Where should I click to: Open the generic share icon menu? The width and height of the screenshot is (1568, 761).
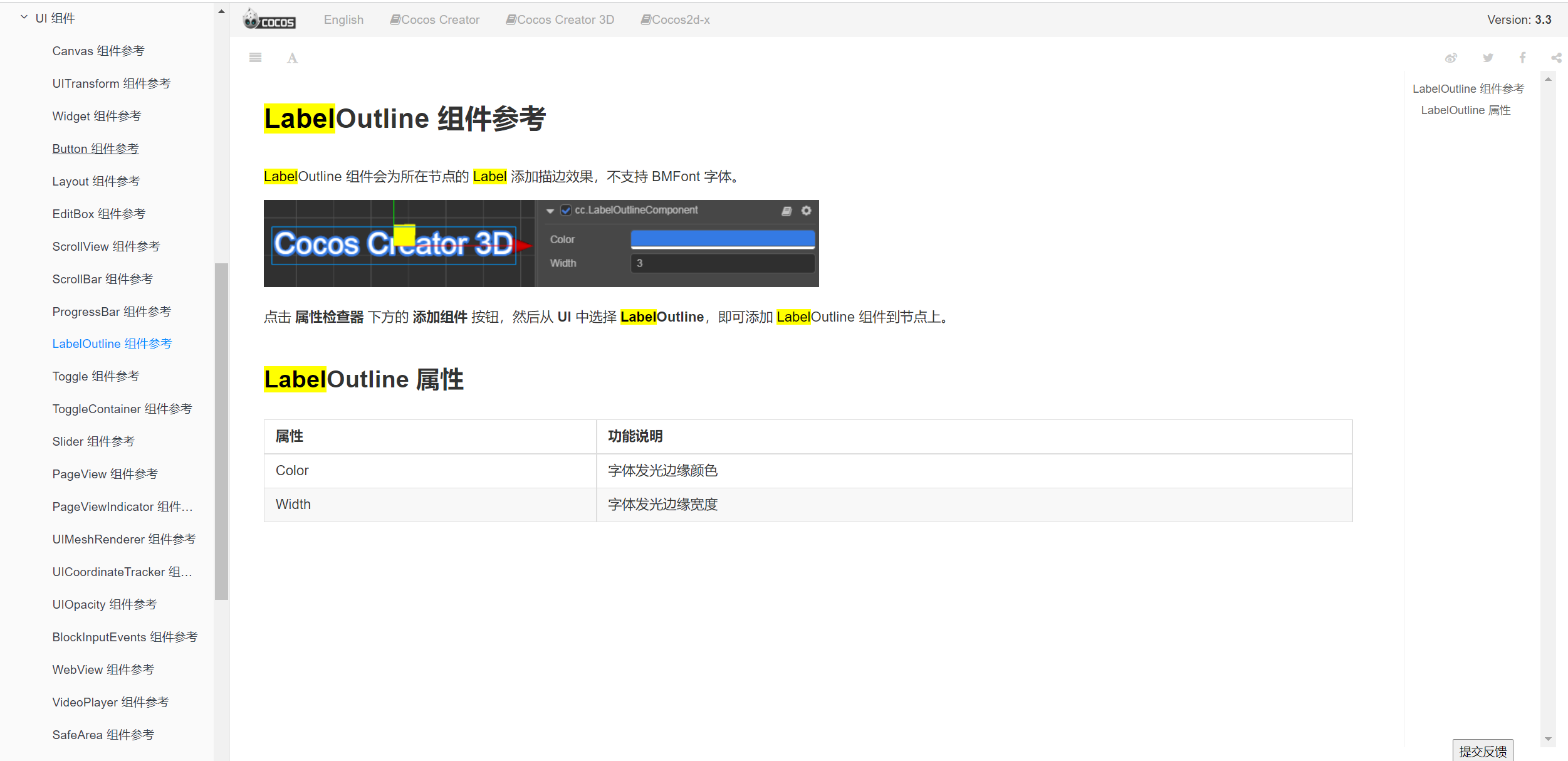1556,58
